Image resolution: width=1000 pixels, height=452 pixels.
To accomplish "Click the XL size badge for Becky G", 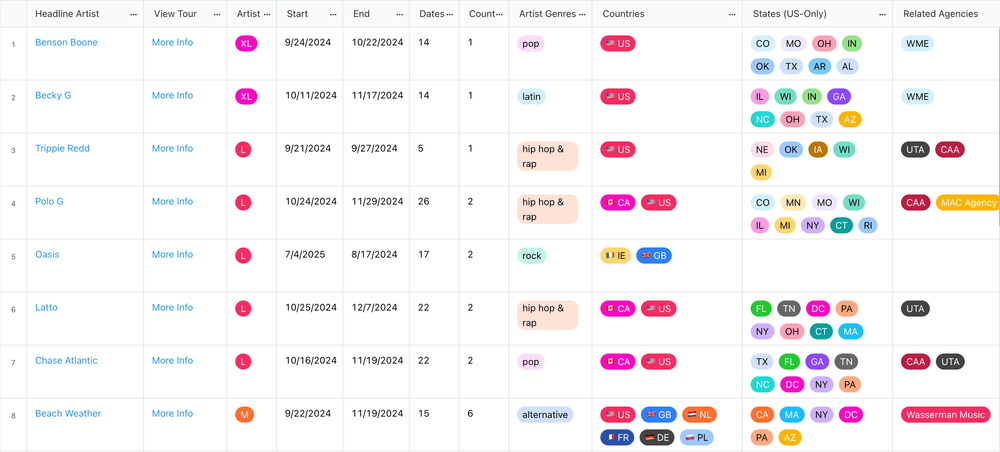I will [x=246, y=96].
